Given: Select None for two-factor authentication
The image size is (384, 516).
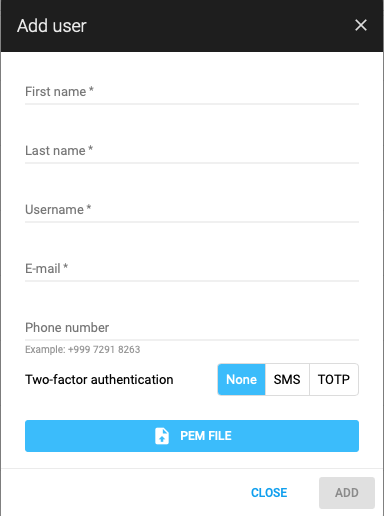Looking at the screenshot, I should click(241, 379).
